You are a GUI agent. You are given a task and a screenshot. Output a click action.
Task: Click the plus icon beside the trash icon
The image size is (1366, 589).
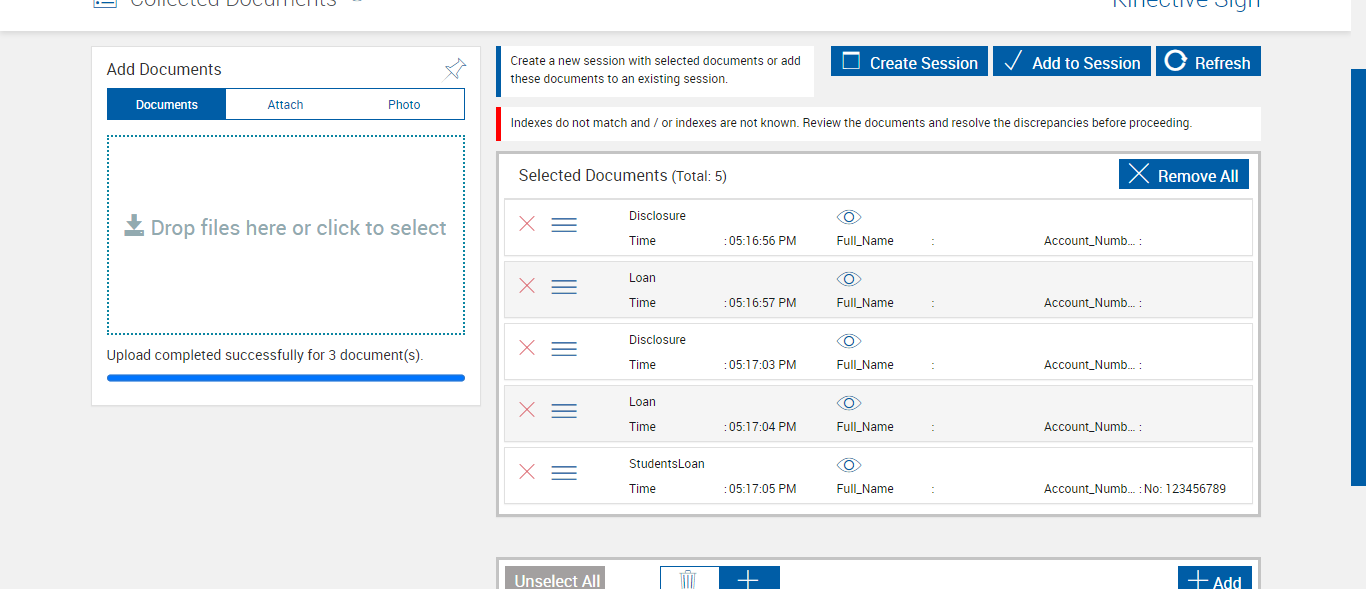pyautogui.click(x=748, y=579)
